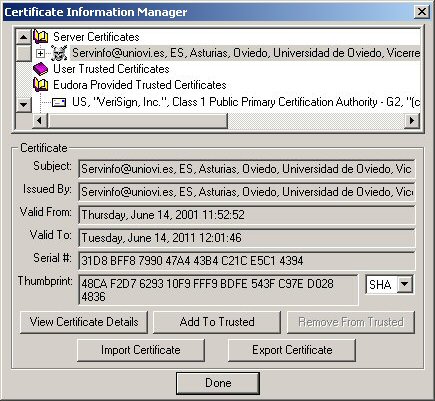The width and height of the screenshot is (435, 401).
Task: Click the horizontal scrollbar thumb in certificate tree
Action: pyautogui.click(x=137, y=120)
